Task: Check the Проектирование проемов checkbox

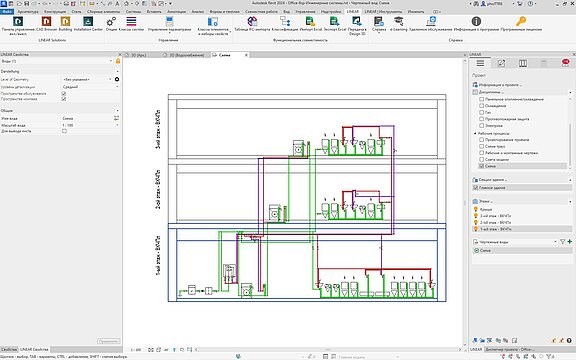Action: click(481, 140)
